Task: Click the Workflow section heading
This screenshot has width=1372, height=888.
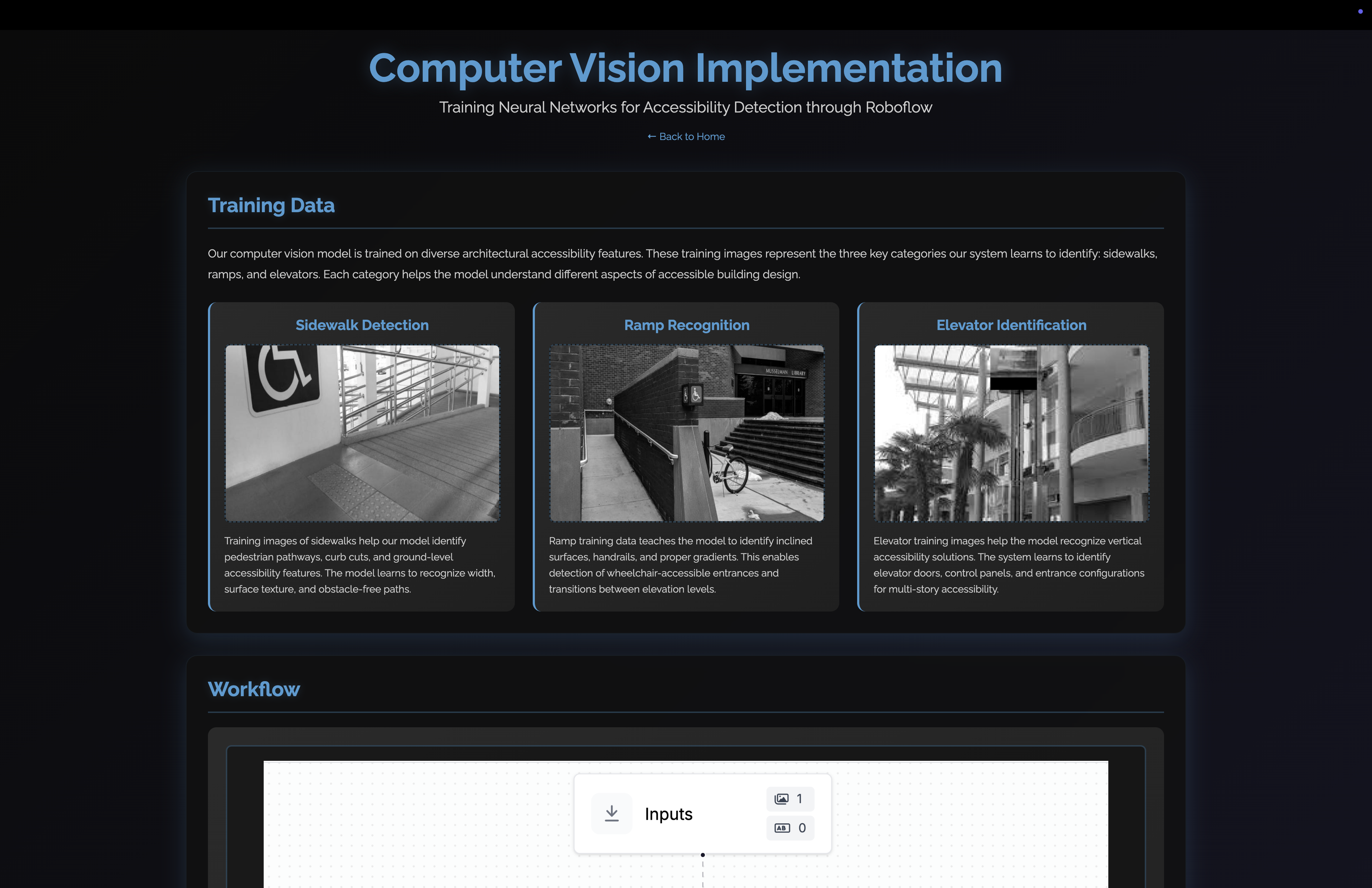Action: pyautogui.click(x=254, y=689)
